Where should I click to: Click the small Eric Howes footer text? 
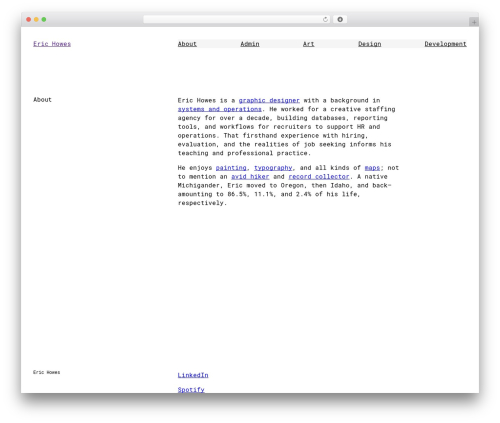(x=47, y=372)
